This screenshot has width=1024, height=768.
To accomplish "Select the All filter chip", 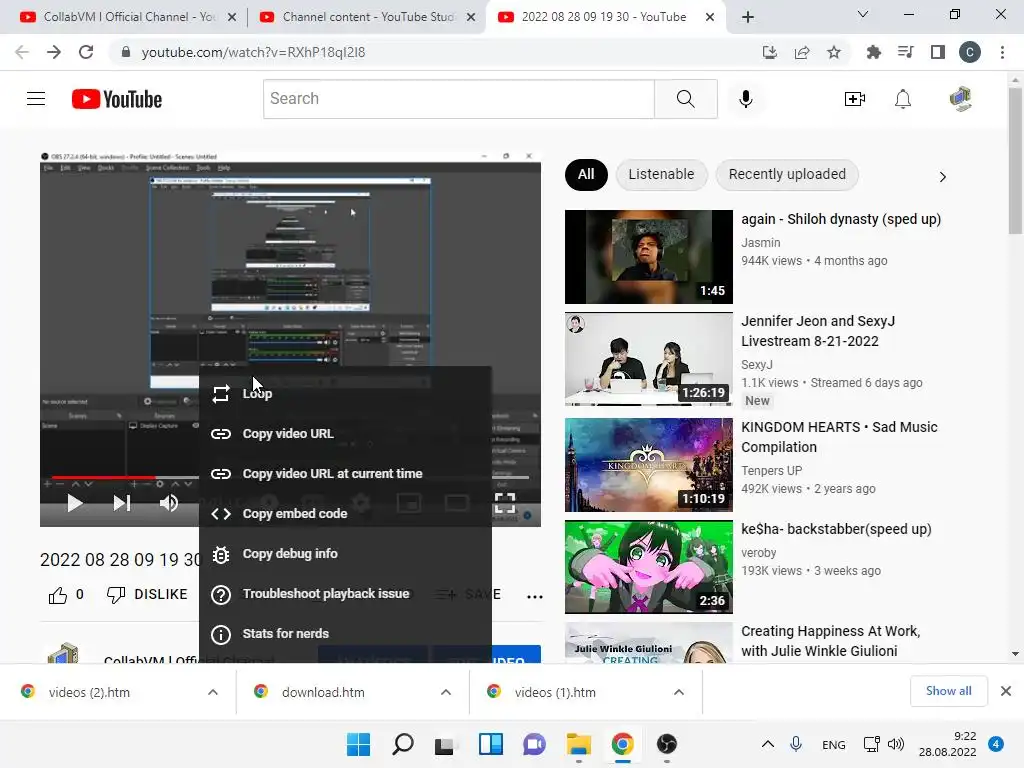I will click(586, 174).
